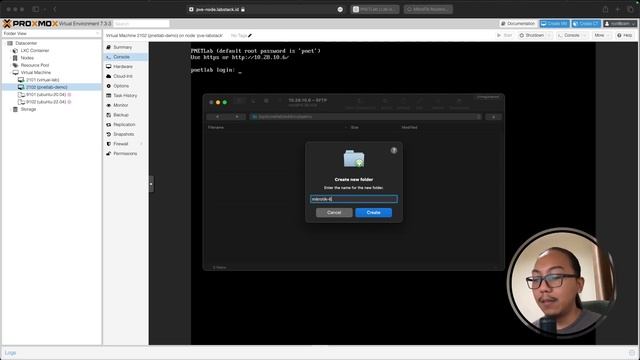Go forward in the SFTP window
Screen dimensions: 640x360
237,117
